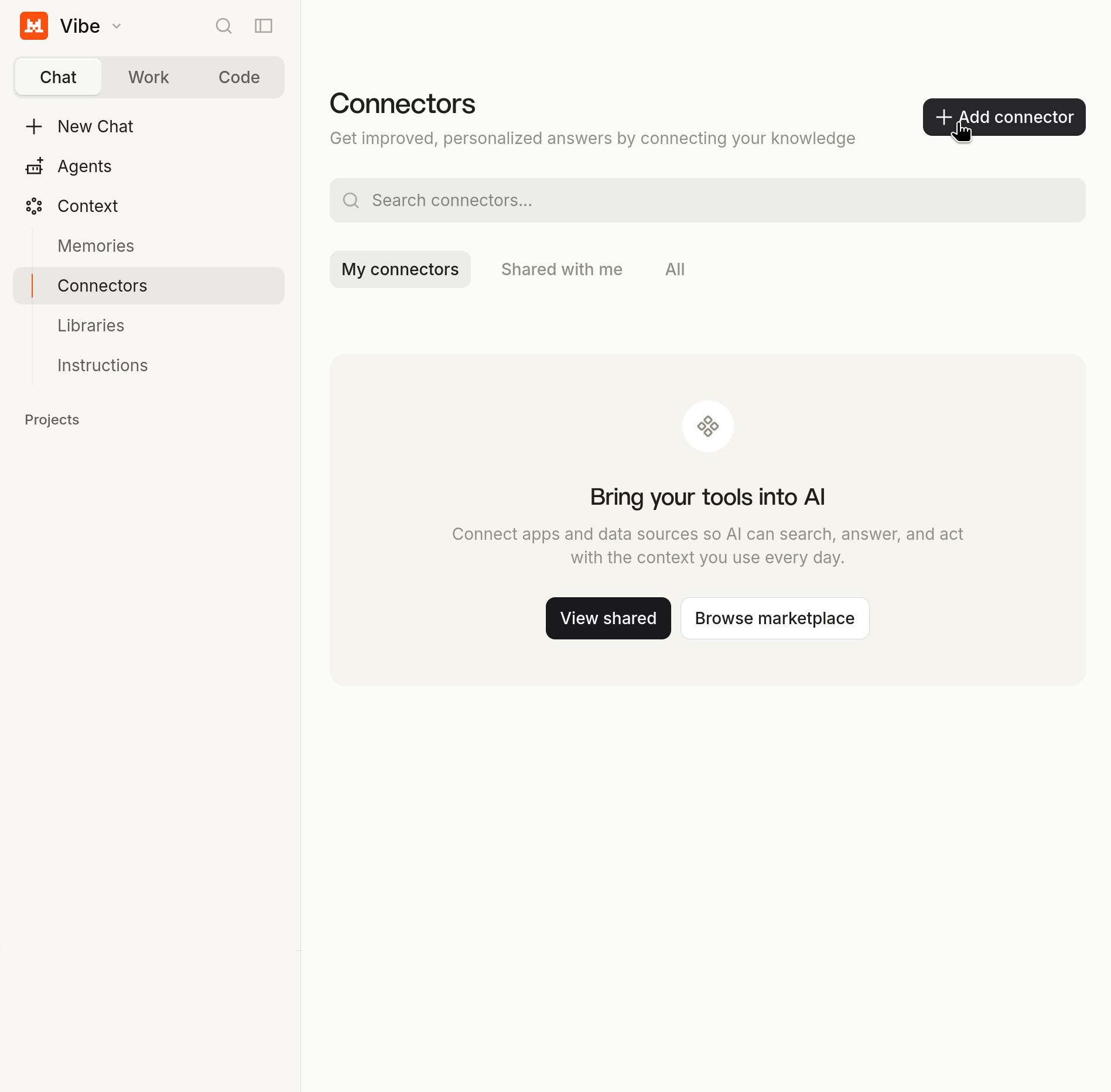The image size is (1111, 1092).
Task: Click the Vibe workspace name
Action: coord(80,26)
